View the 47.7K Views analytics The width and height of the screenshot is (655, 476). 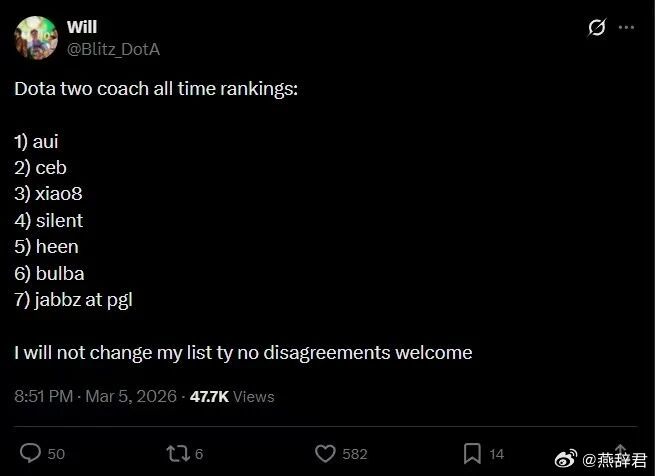231,396
